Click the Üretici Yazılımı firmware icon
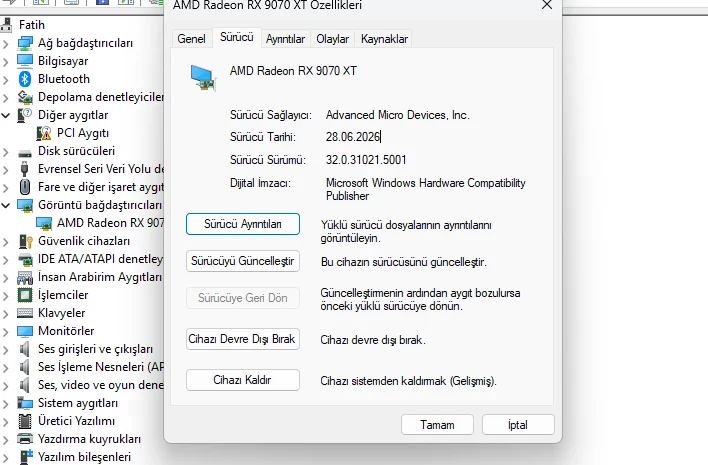The width and height of the screenshot is (708, 465). [25, 421]
